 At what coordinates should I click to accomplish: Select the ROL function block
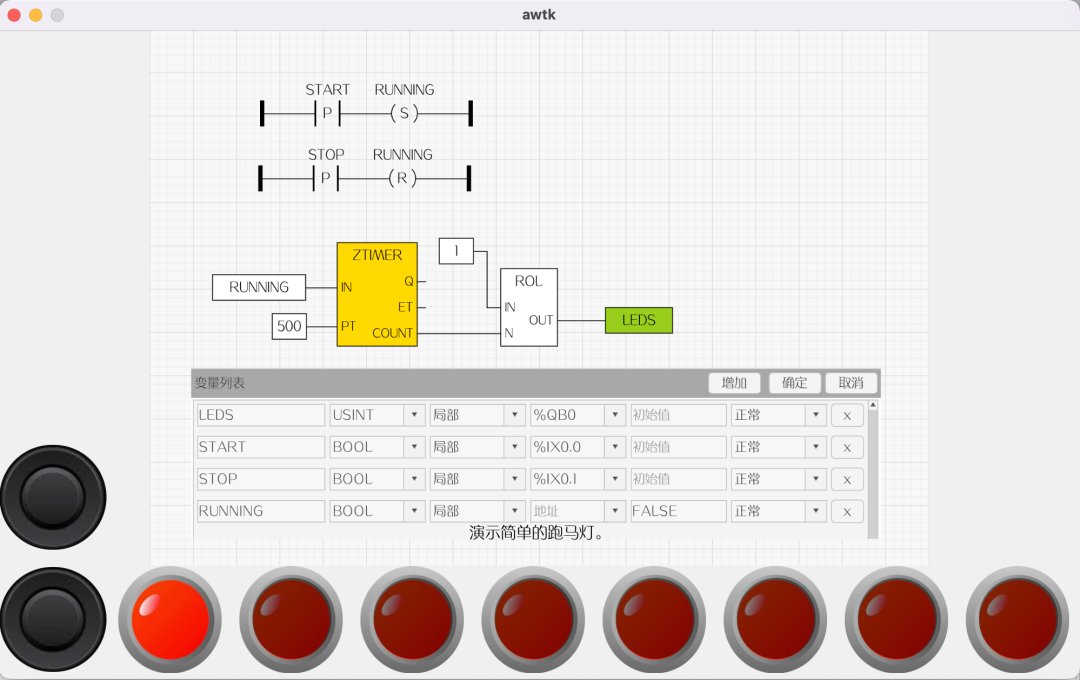(x=528, y=307)
